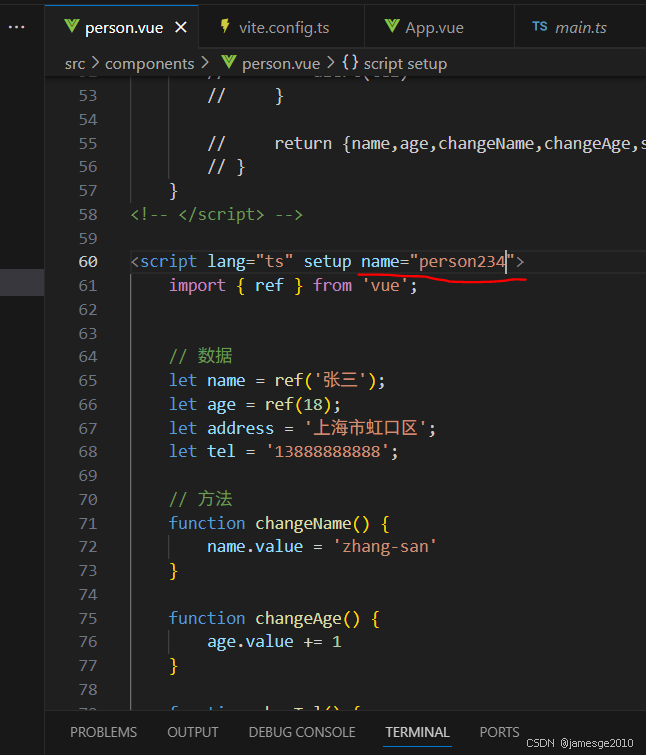Open the person.vue breadcrumb segment
Image resolution: width=646 pixels, height=755 pixels.
pyautogui.click(x=281, y=64)
